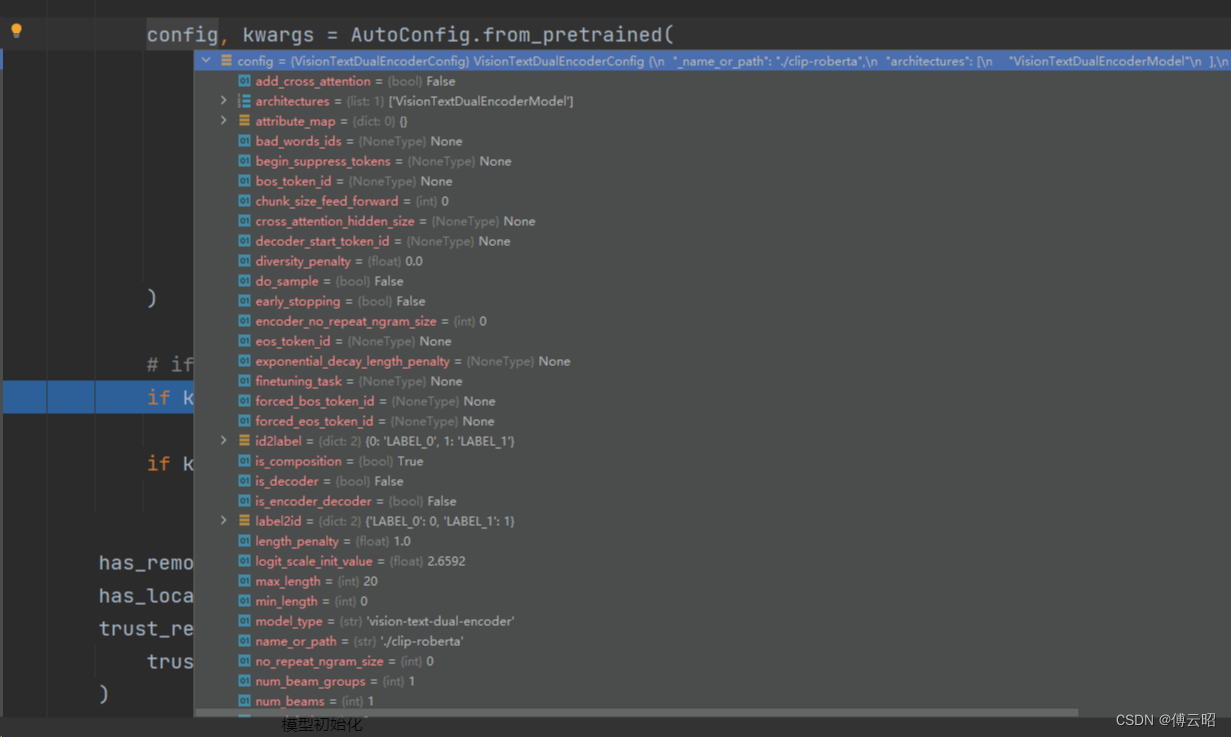Expand the architectures list

click(x=224, y=101)
